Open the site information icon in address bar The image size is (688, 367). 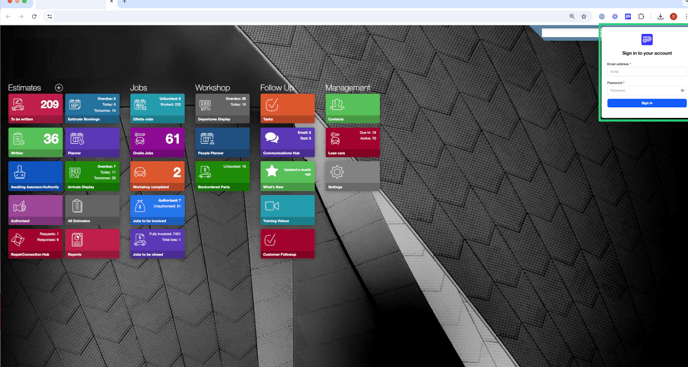click(x=50, y=17)
